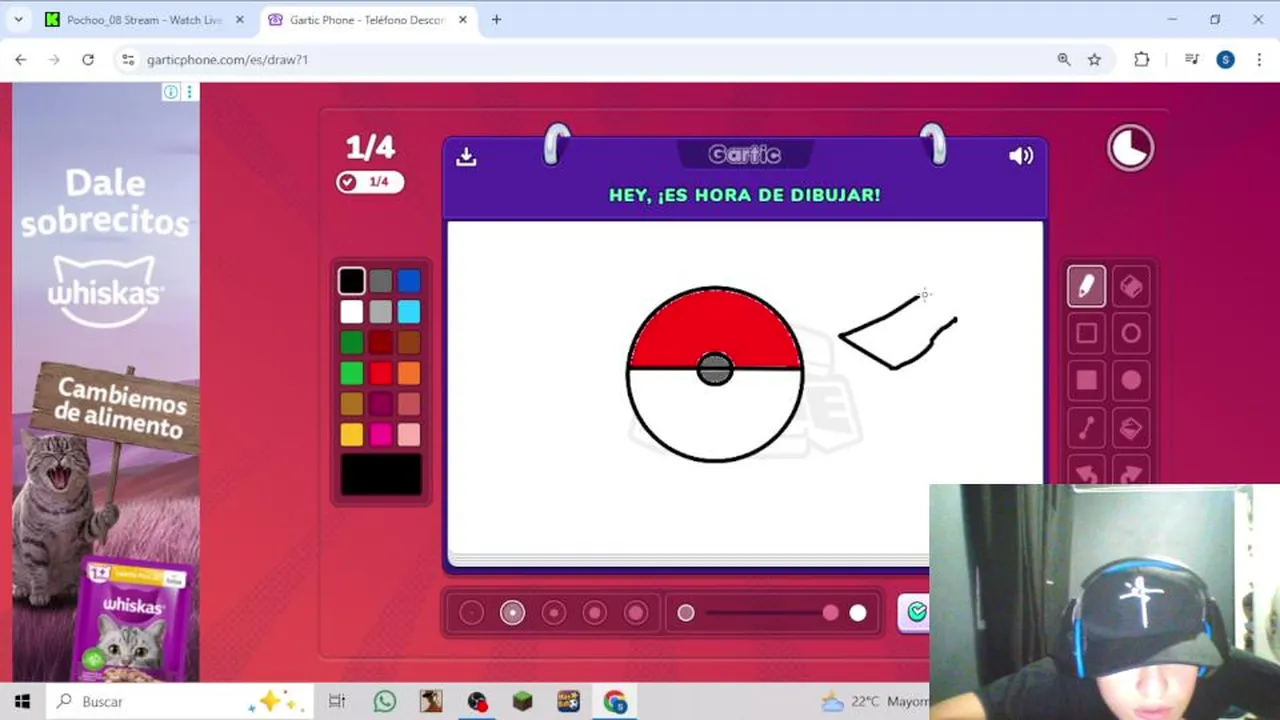Open Google Chrome from the taskbar
The image size is (1280, 720).
point(615,702)
